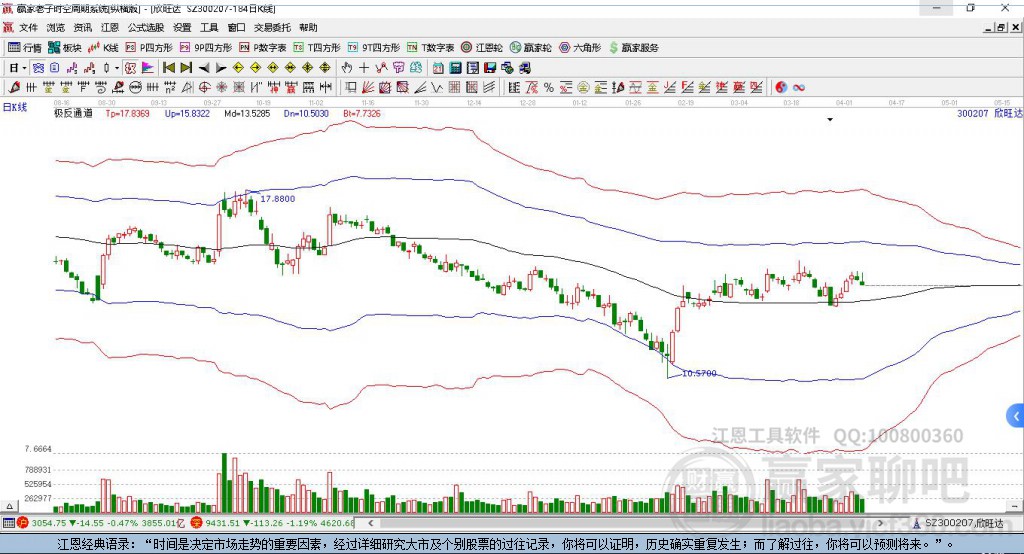Viewport: 1024px width, 554px height.
Task: Select the crosshair cursor tool
Action: [364, 67]
